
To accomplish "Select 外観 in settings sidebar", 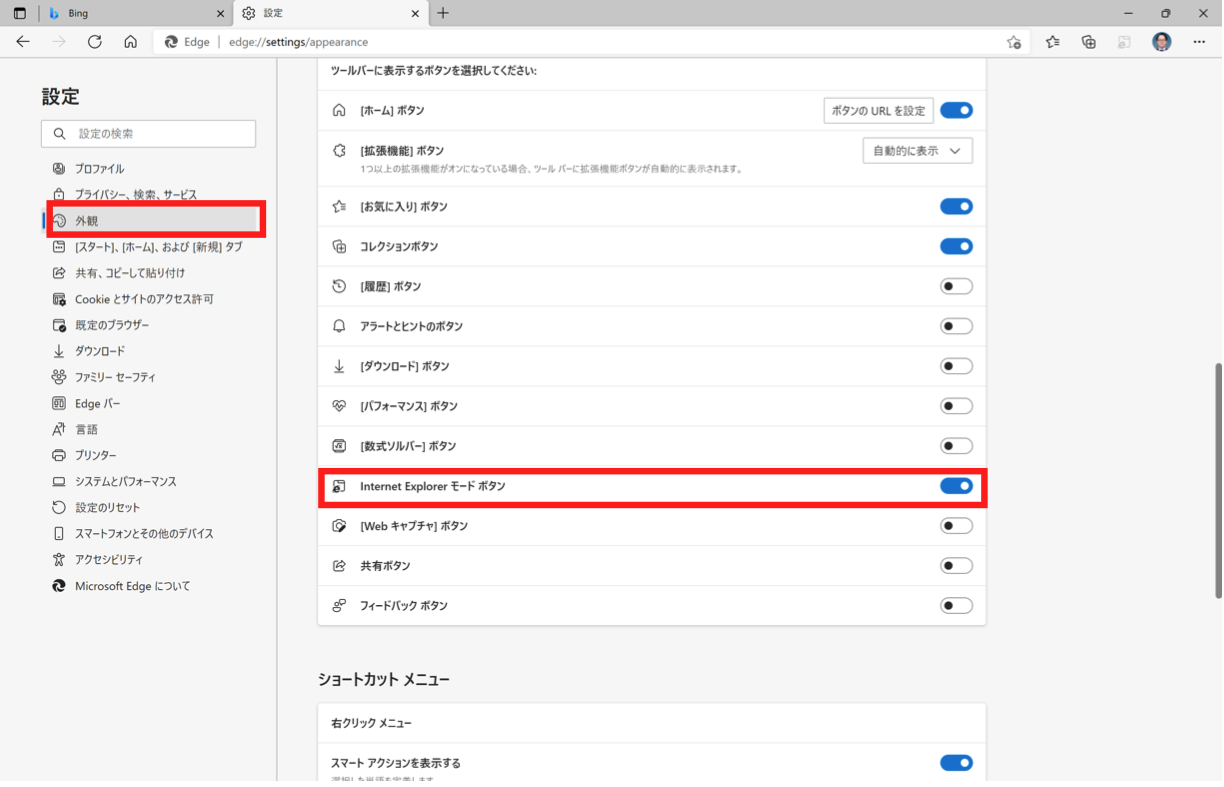I will pos(154,221).
